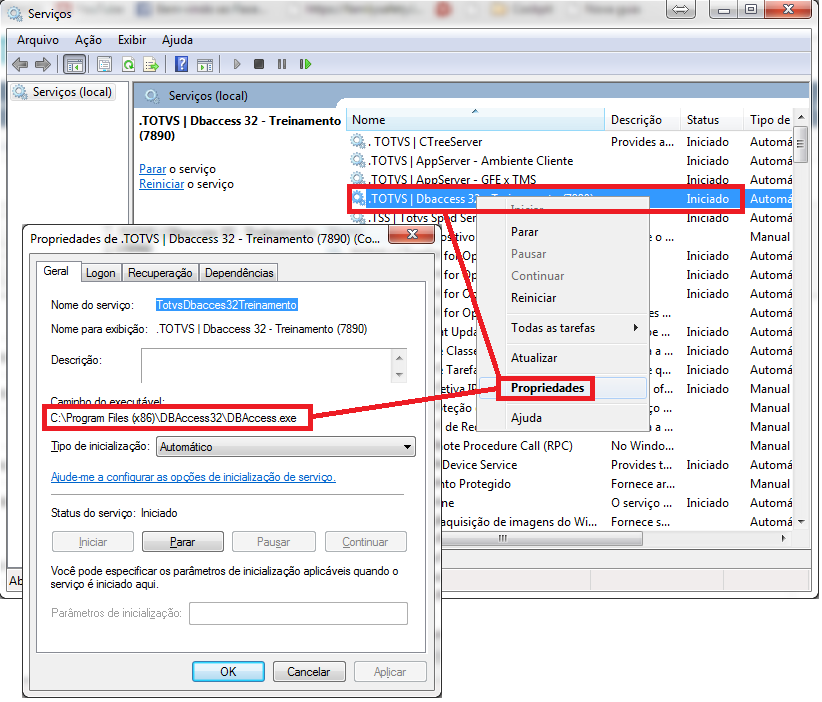The height and width of the screenshot is (702, 822).
Task: Click gear icon of TOTVS CTreeServer row
Action: 358,142
